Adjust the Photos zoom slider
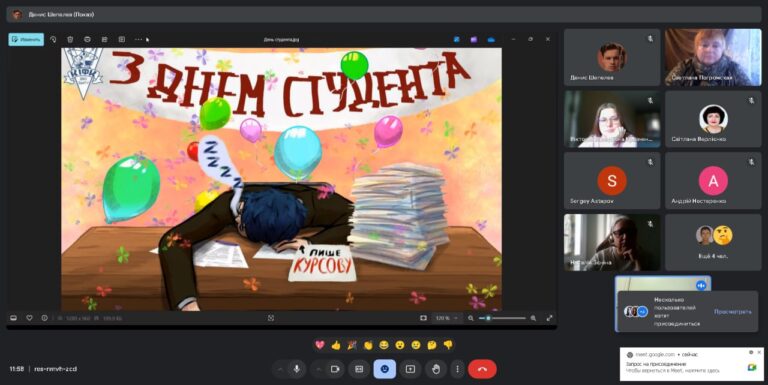 coord(502,318)
